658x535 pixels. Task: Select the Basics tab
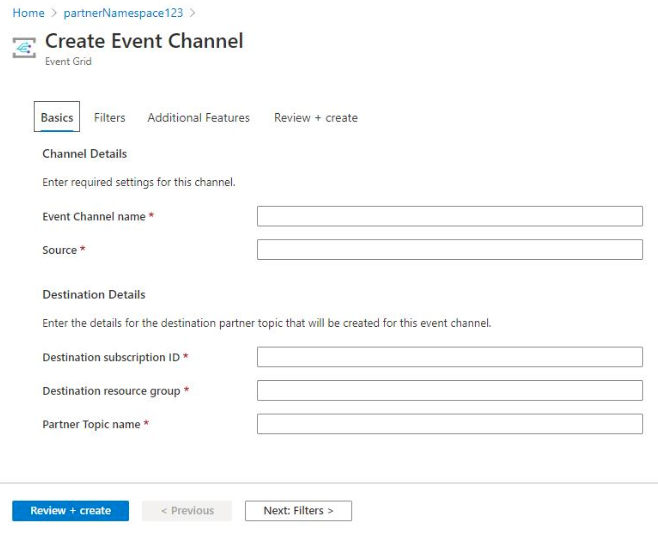click(57, 118)
